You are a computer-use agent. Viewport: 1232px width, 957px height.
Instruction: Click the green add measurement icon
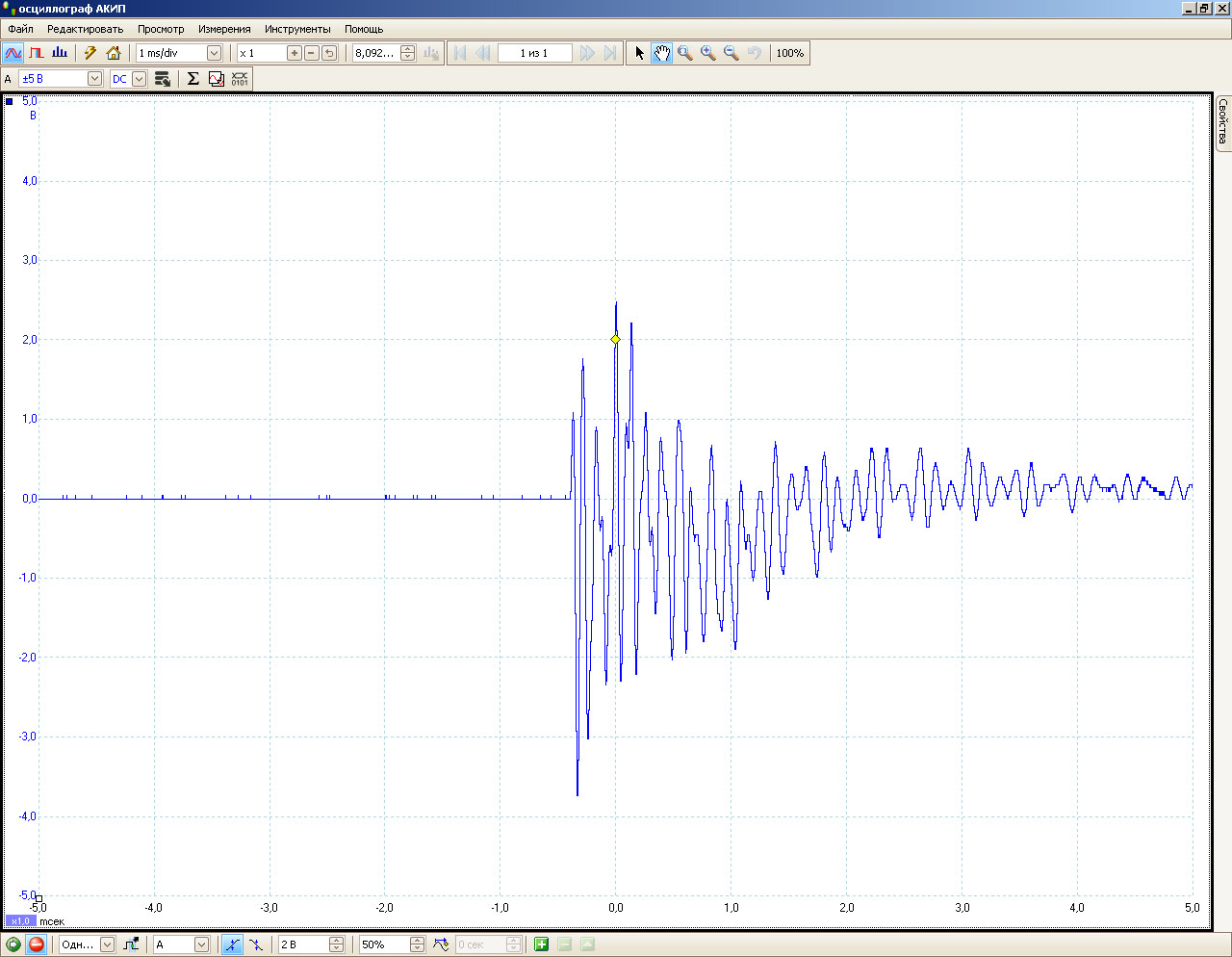click(x=541, y=944)
